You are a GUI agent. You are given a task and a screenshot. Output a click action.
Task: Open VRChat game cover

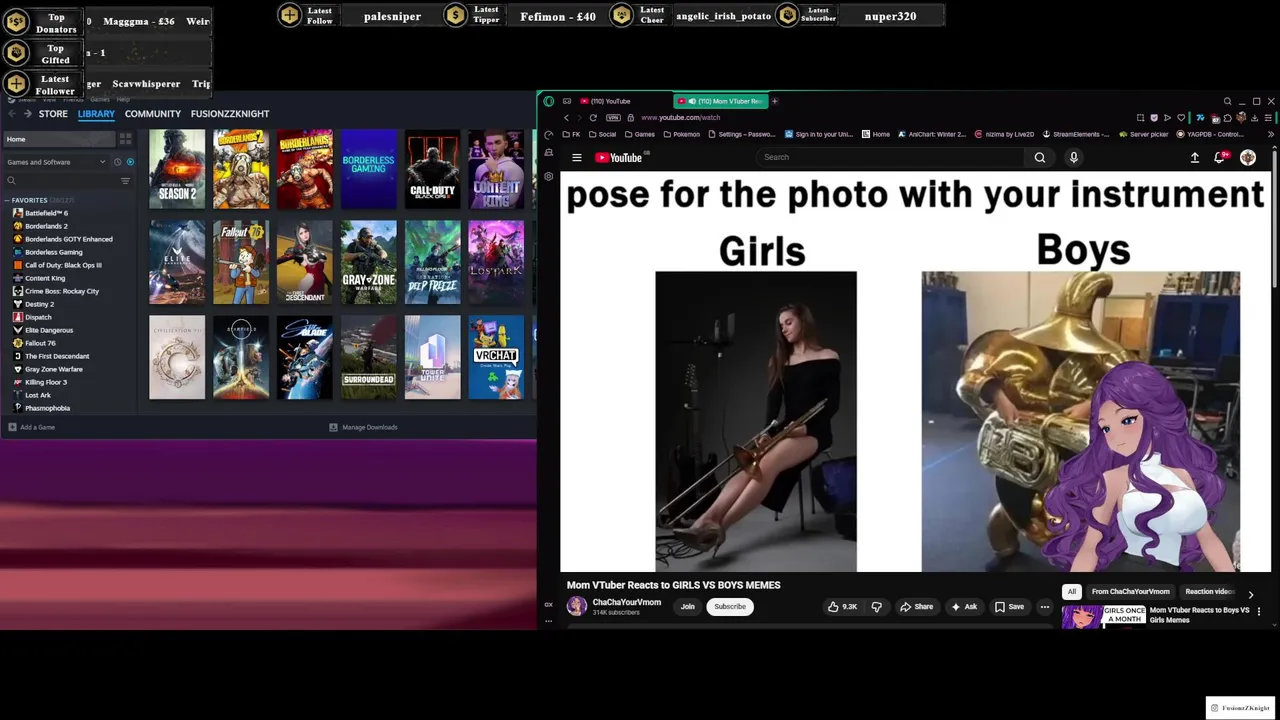click(x=496, y=357)
